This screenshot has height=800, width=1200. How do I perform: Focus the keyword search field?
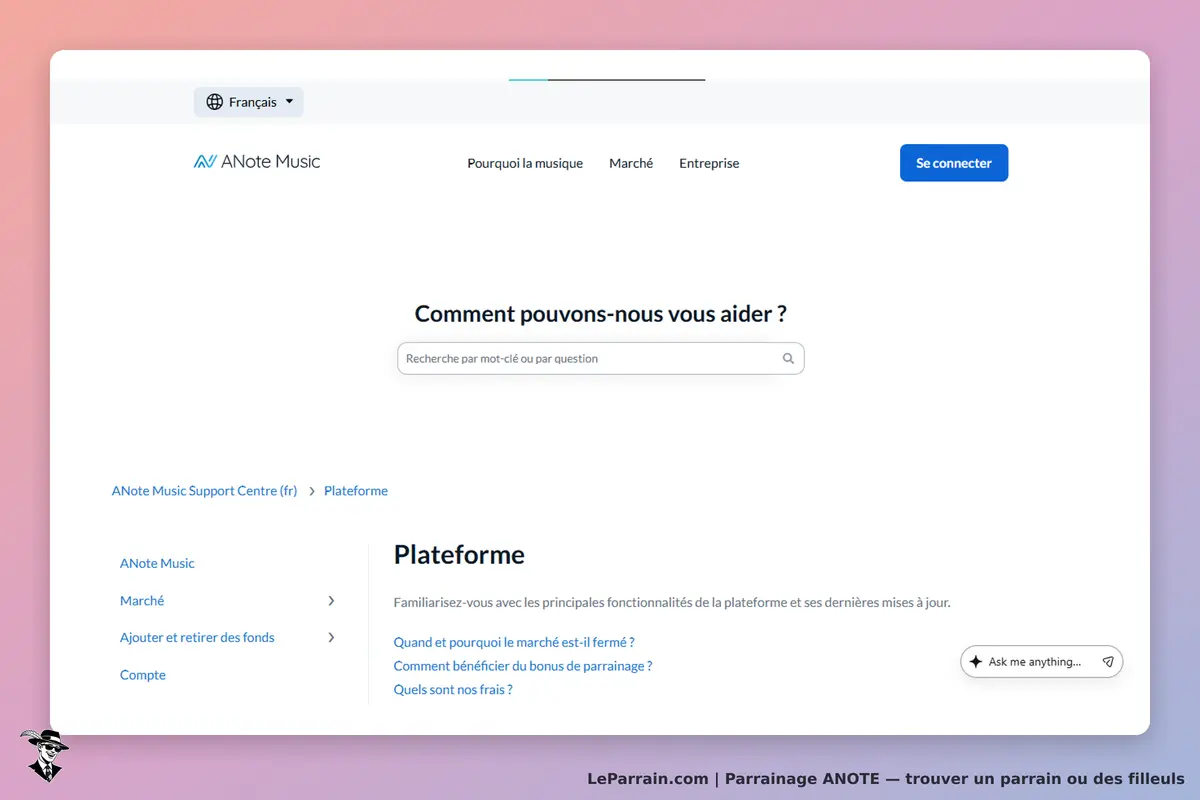click(x=601, y=359)
